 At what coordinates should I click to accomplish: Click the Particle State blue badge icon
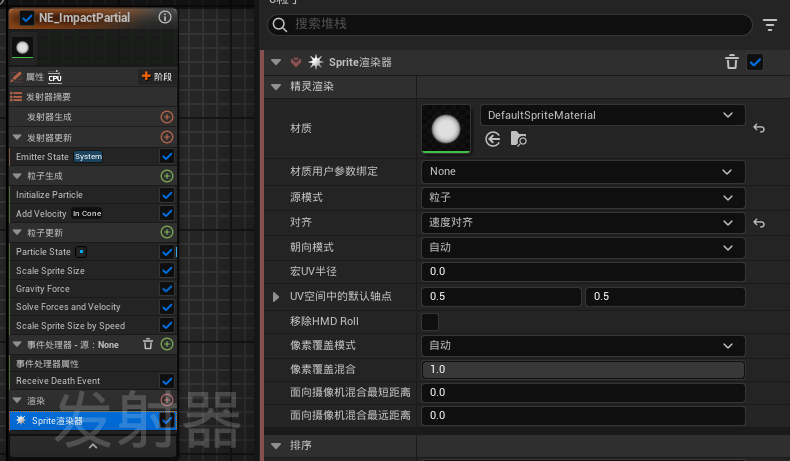pyautogui.click(x=81, y=251)
